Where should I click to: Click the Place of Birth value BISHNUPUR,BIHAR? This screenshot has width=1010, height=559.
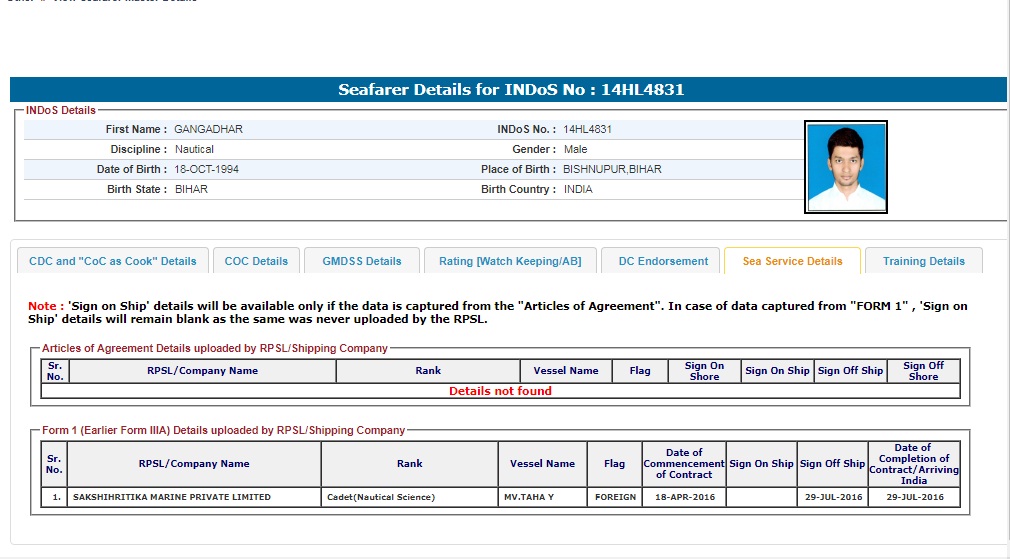(612, 169)
